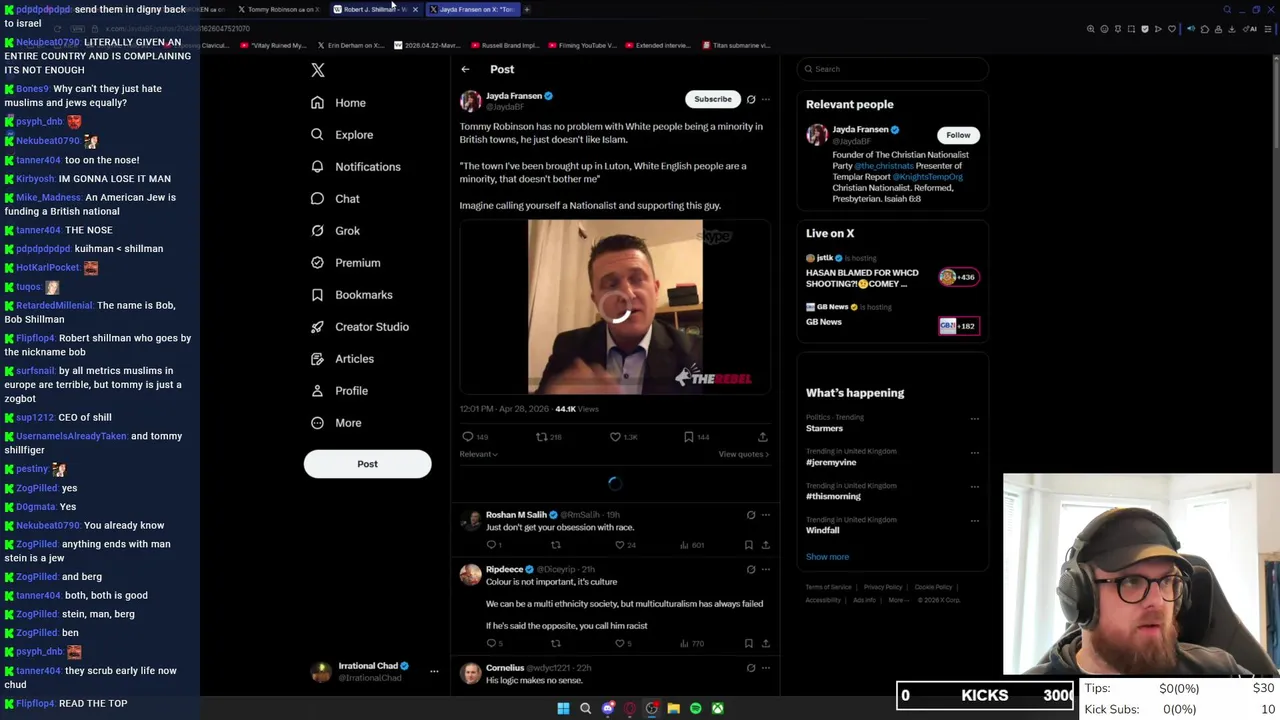The height and width of the screenshot is (720, 1280).
Task: Click Show more under What's happening
Action: coord(827,557)
